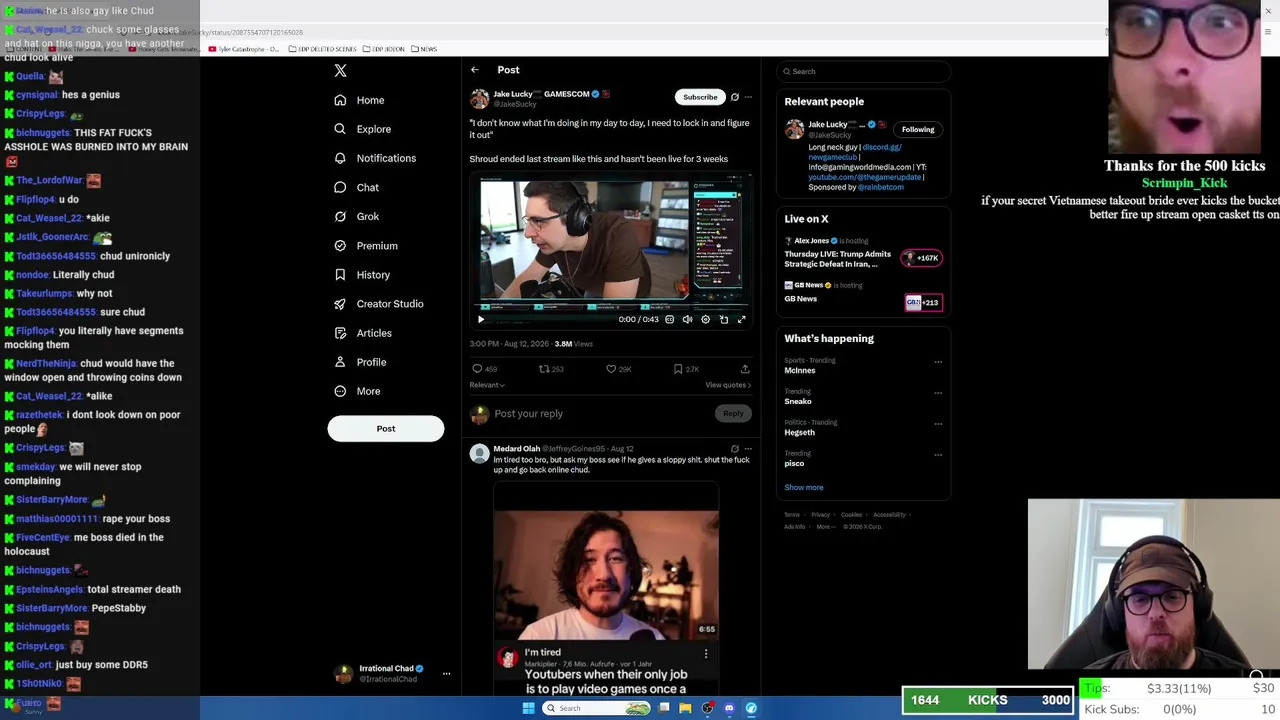
Task: Open the Articles icon in sidebar
Action: 340,333
